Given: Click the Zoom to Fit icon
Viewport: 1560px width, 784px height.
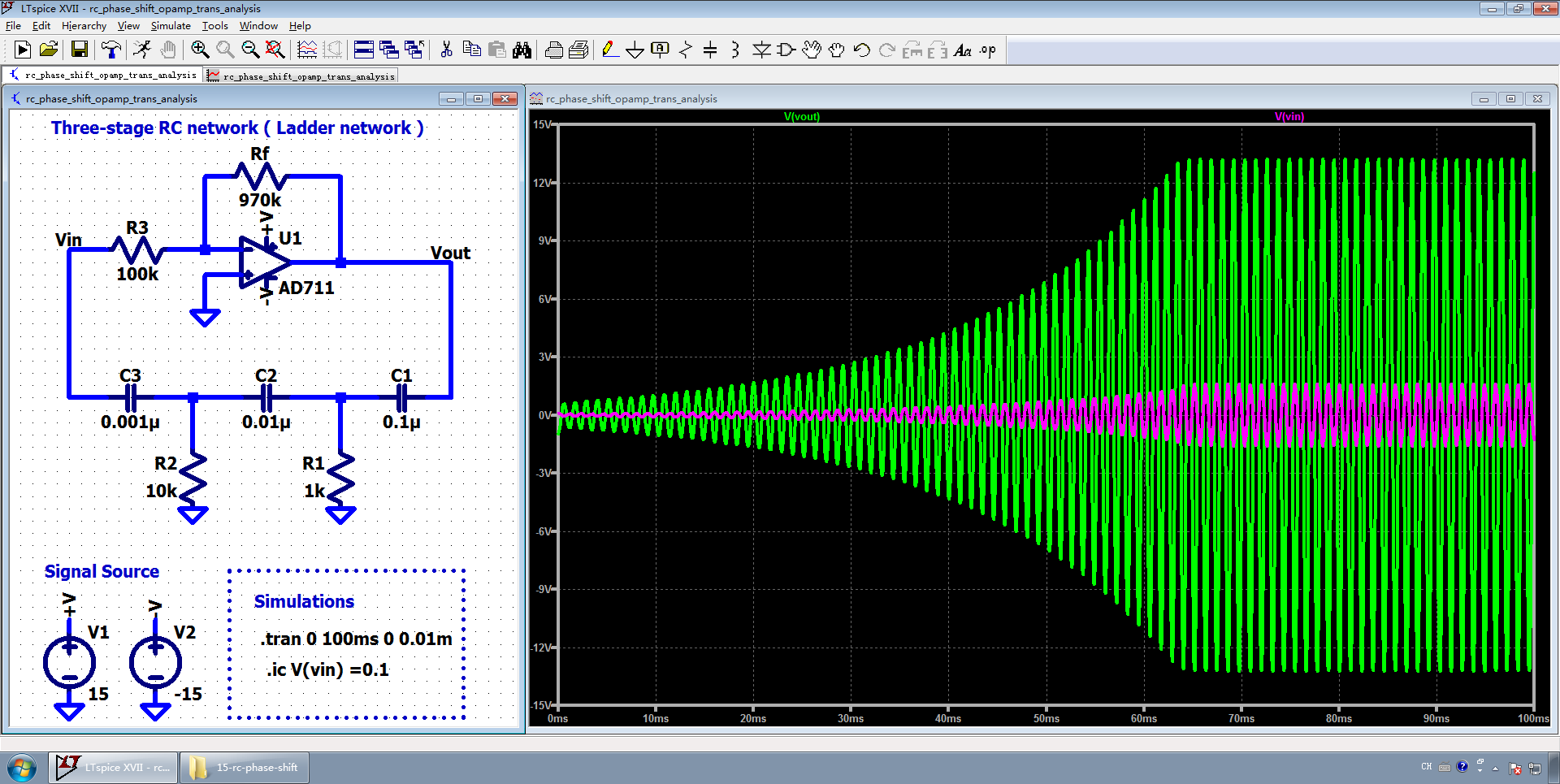Looking at the screenshot, I should coord(275,50).
